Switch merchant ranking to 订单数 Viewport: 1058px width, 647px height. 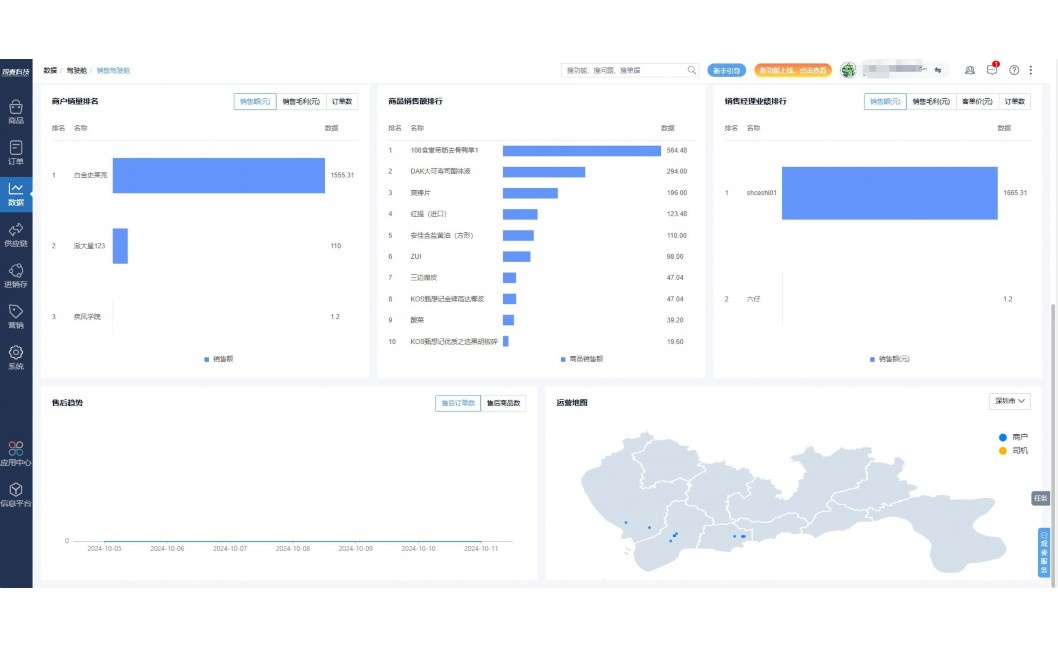coord(341,101)
